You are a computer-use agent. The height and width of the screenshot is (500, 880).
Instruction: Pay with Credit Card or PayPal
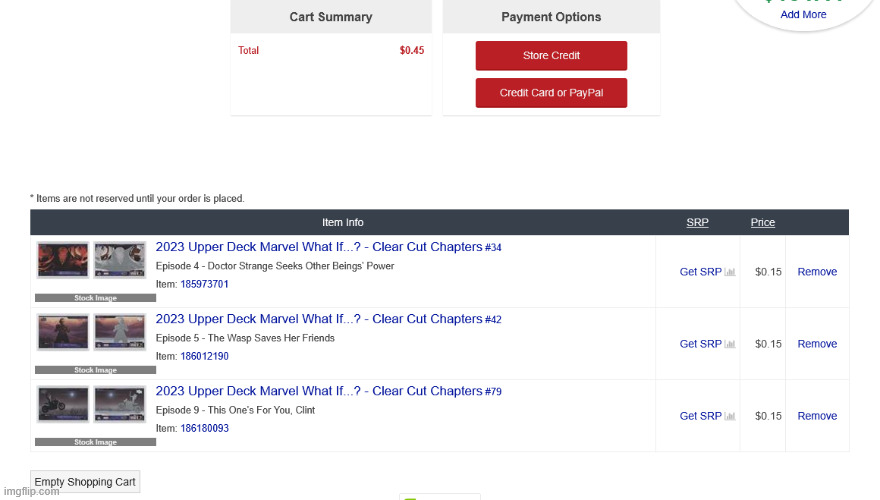[x=551, y=93]
